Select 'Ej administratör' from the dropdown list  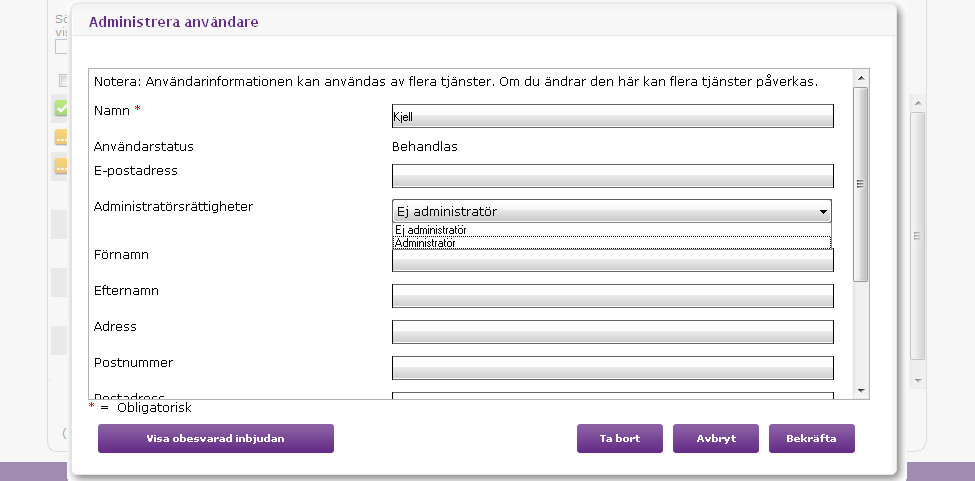coord(612,230)
